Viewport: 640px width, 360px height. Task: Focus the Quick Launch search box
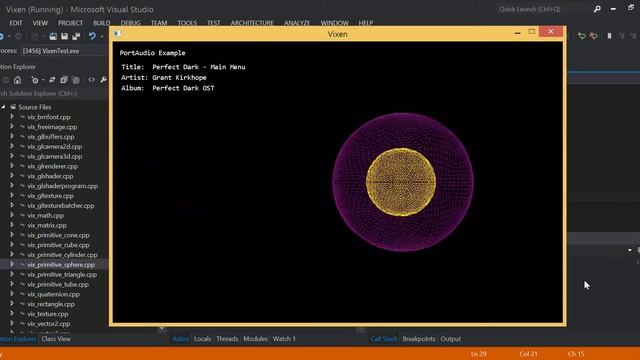[543, 9]
